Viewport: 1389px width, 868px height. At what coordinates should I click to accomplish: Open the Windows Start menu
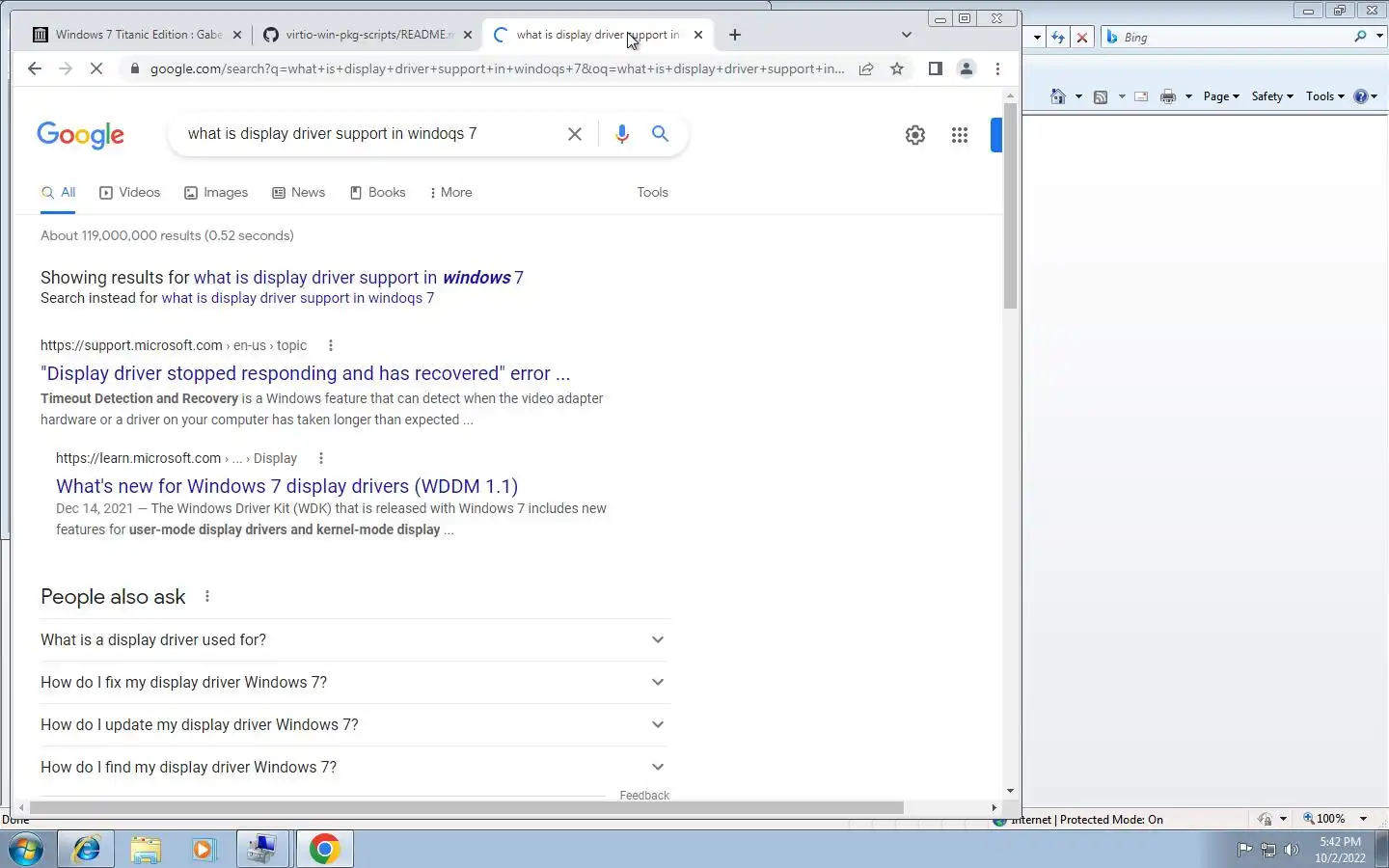pos(26,849)
